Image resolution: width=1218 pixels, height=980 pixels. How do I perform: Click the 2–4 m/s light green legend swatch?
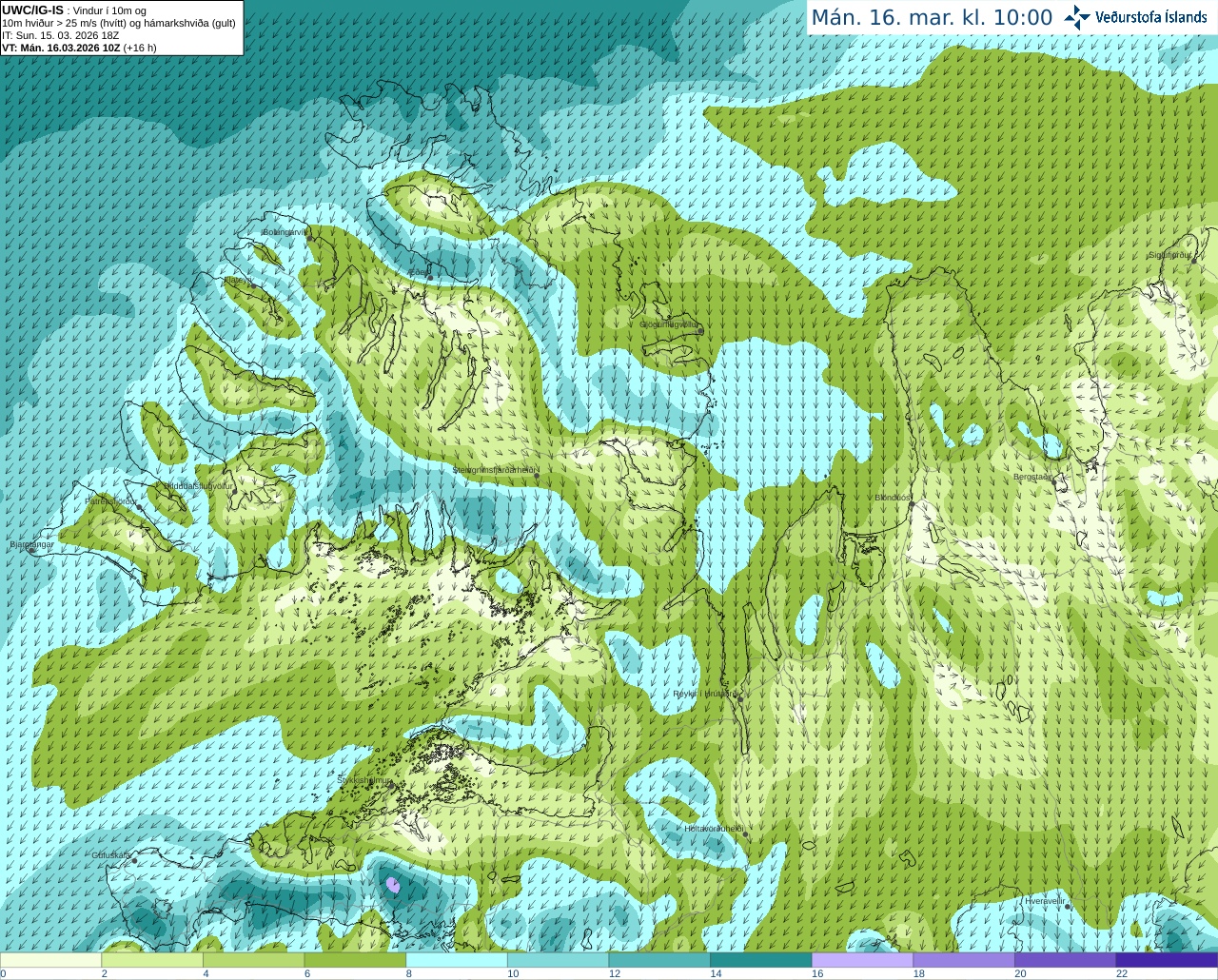pyautogui.click(x=152, y=960)
